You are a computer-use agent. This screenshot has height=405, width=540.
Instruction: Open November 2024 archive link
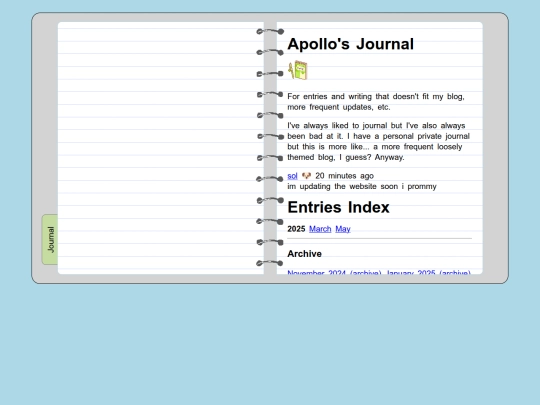coord(334,272)
